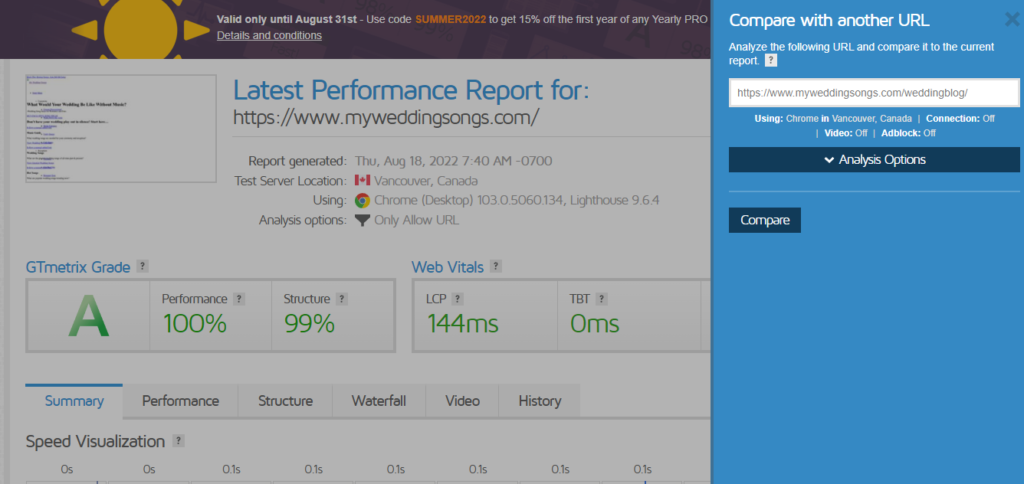Click the Canada flag icon
Viewport: 1024px width, 484px height.
362,181
